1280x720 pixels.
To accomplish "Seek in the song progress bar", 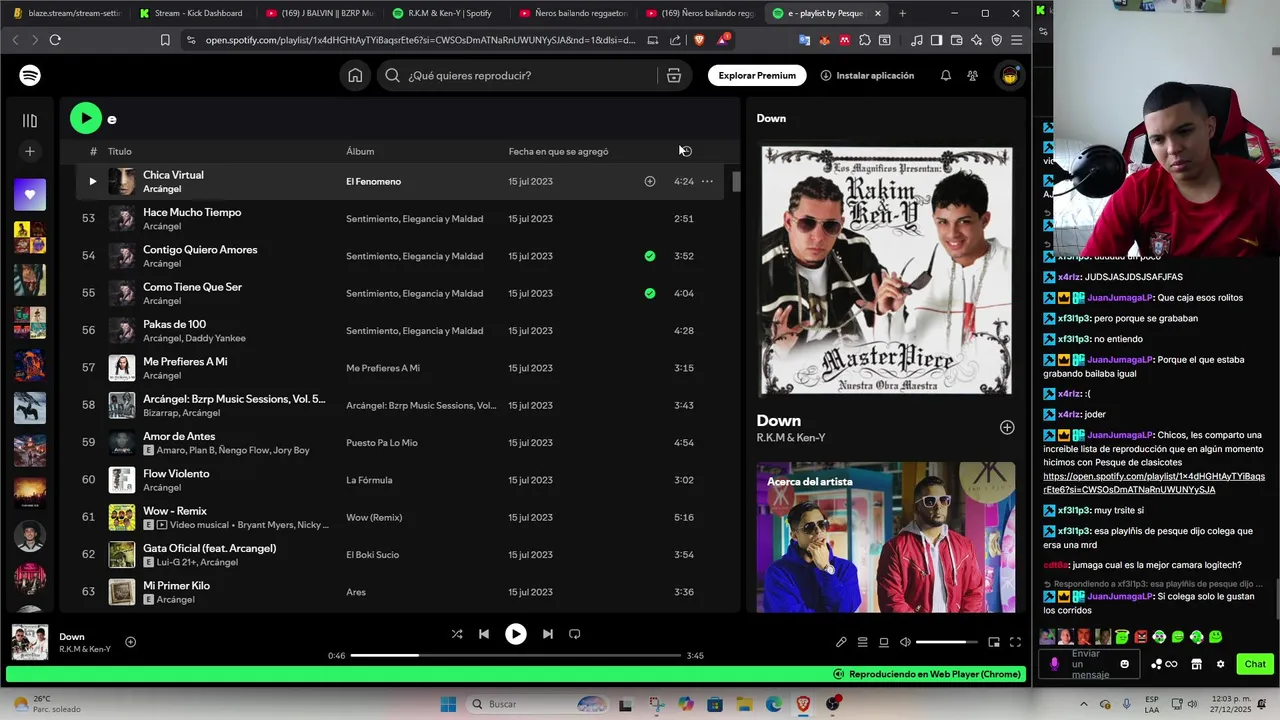I will [516, 655].
